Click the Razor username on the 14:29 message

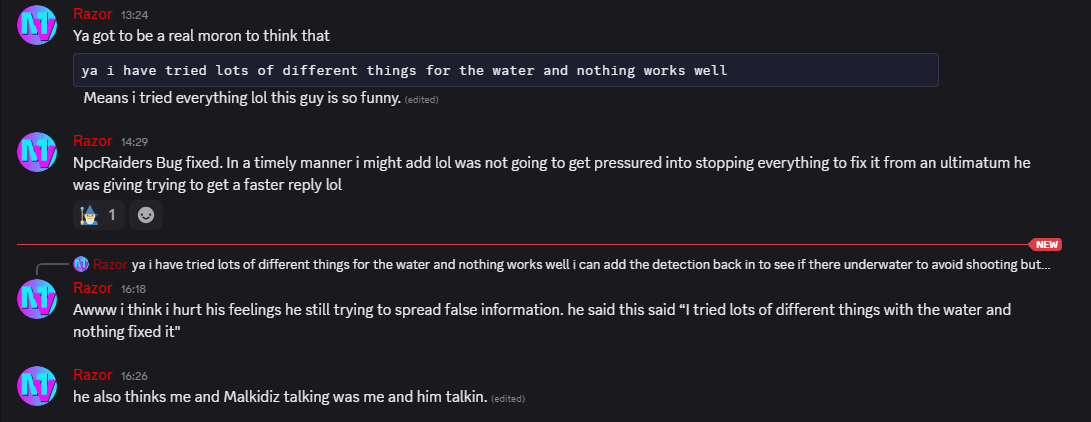click(93, 141)
